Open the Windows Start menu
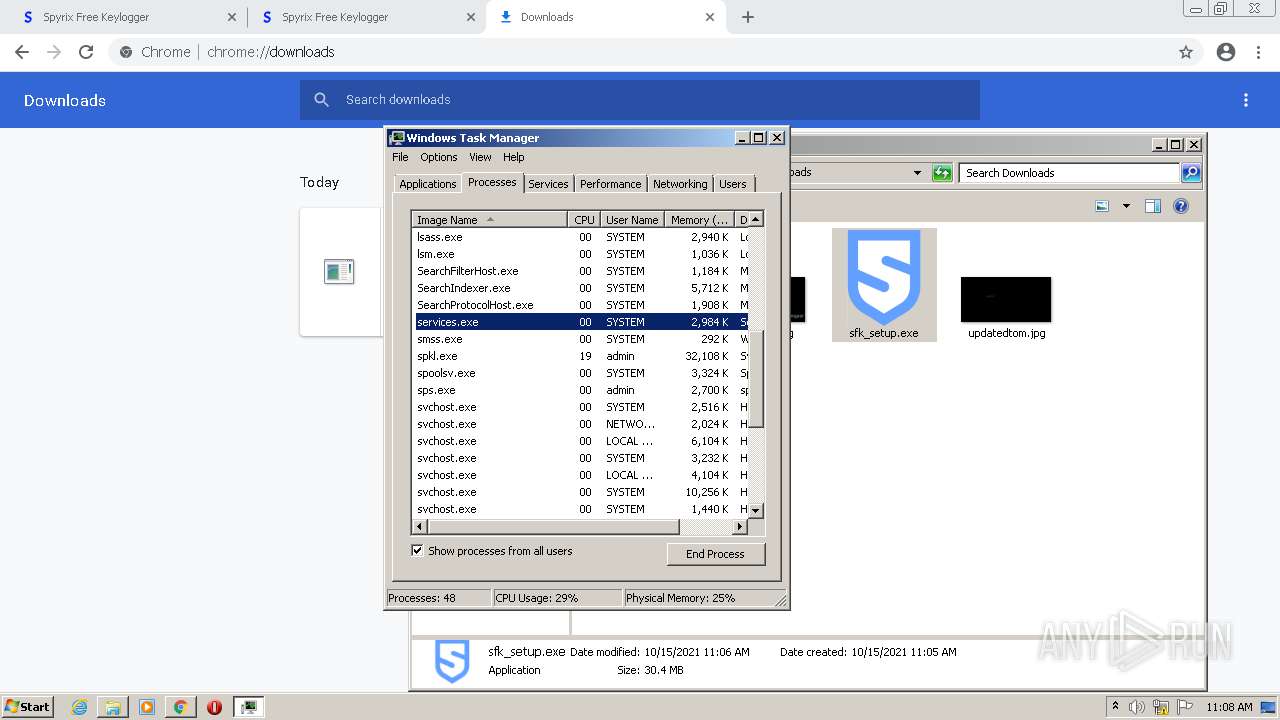This screenshot has height=720, width=1280. [x=28, y=706]
